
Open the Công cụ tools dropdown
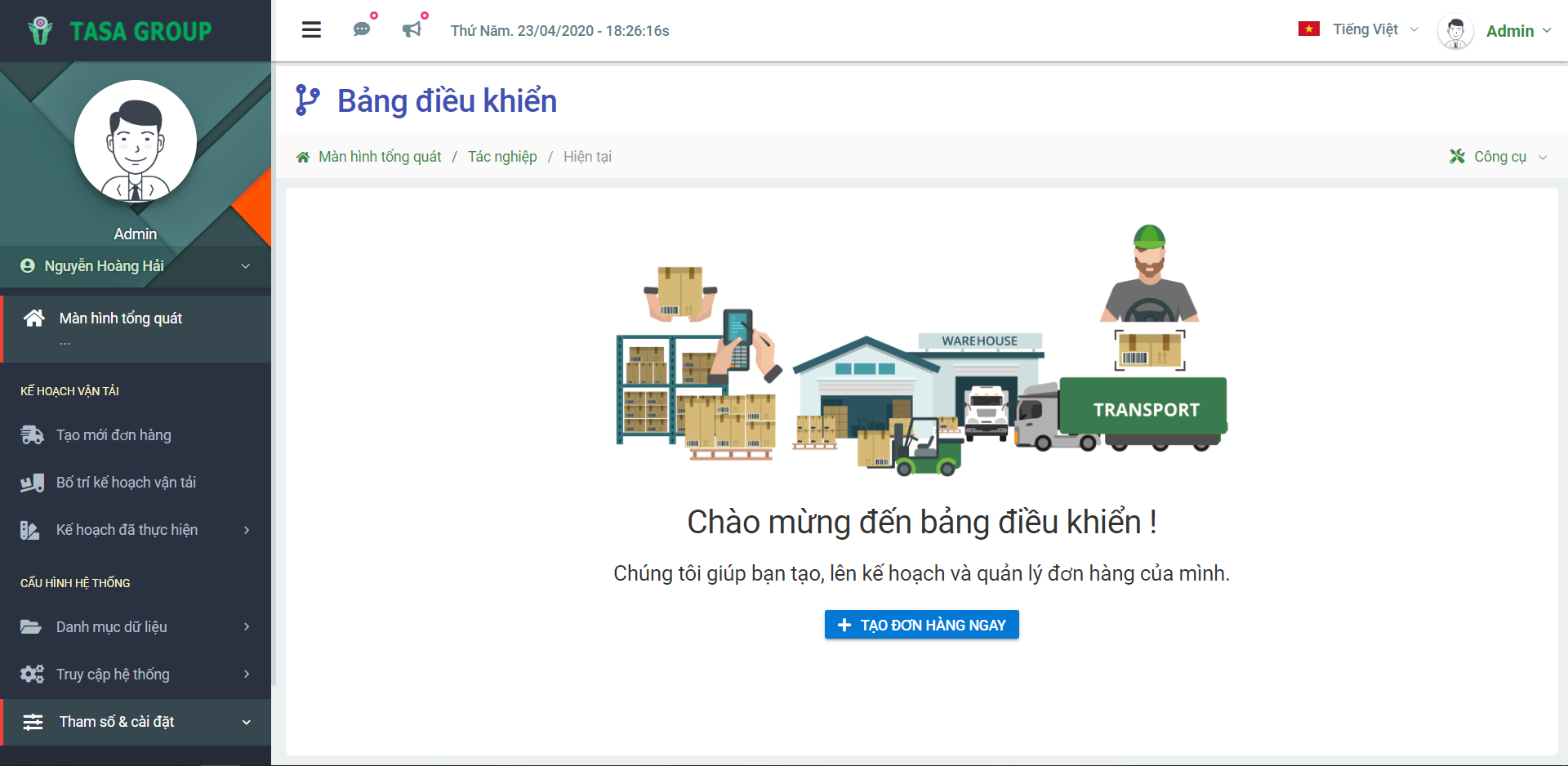(1499, 157)
